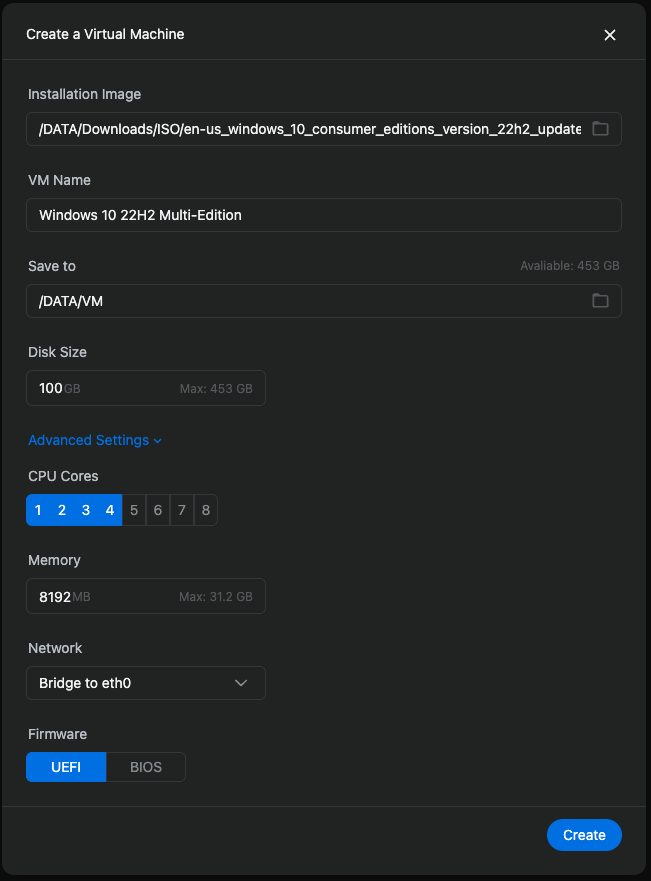Set CPU cores to 7
This screenshot has width=651, height=881.
(181, 510)
